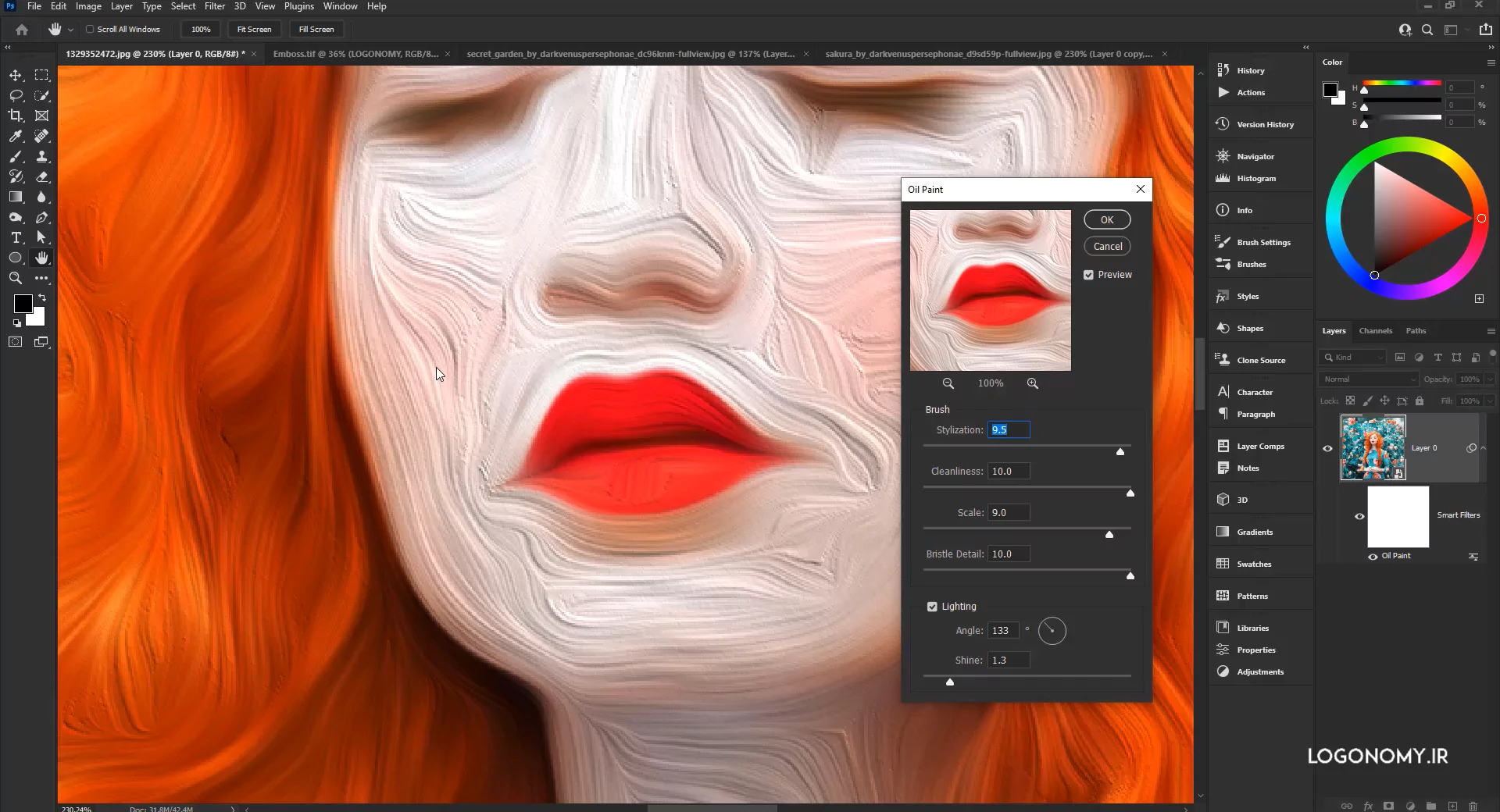
Task: Open the Brush Settings panel
Action: pos(1263,242)
